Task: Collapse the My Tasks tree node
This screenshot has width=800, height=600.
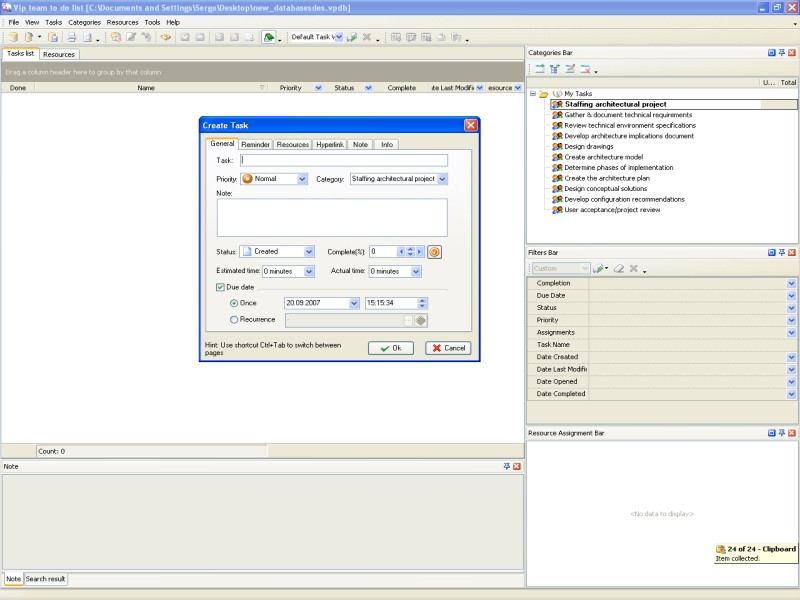Action: 533,93
